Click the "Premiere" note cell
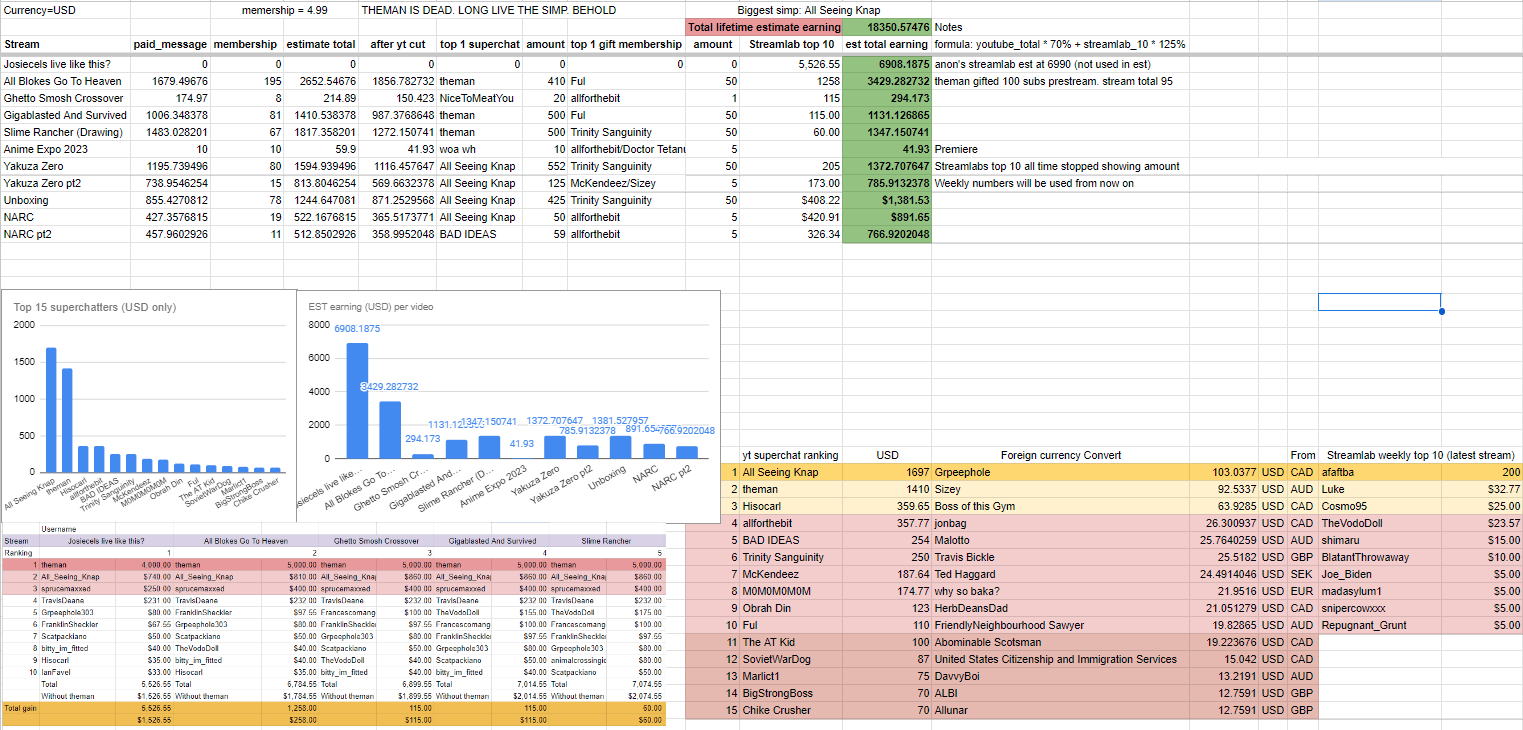 point(957,149)
